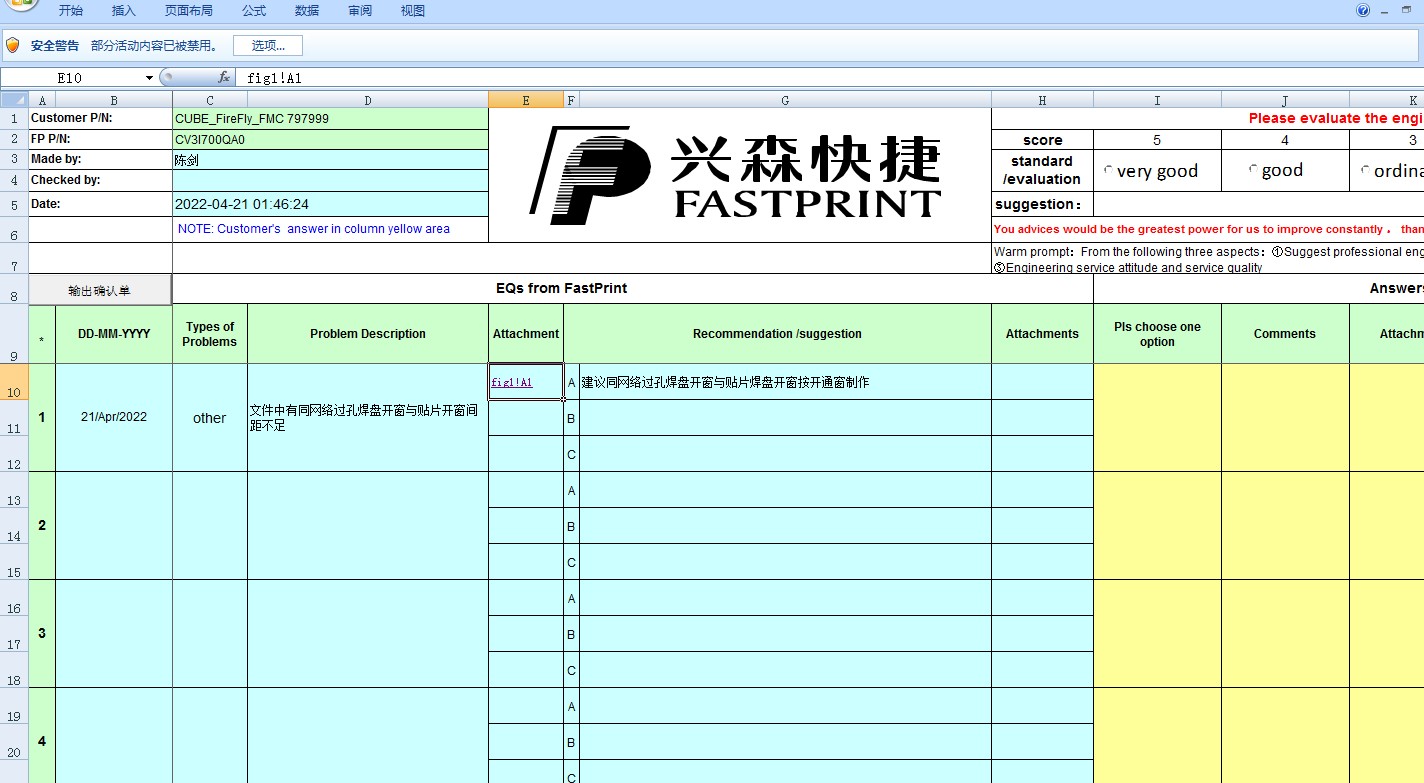This screenshot has width=1424, height=783.
Task: Select column header I
Action: [1157, 100]
